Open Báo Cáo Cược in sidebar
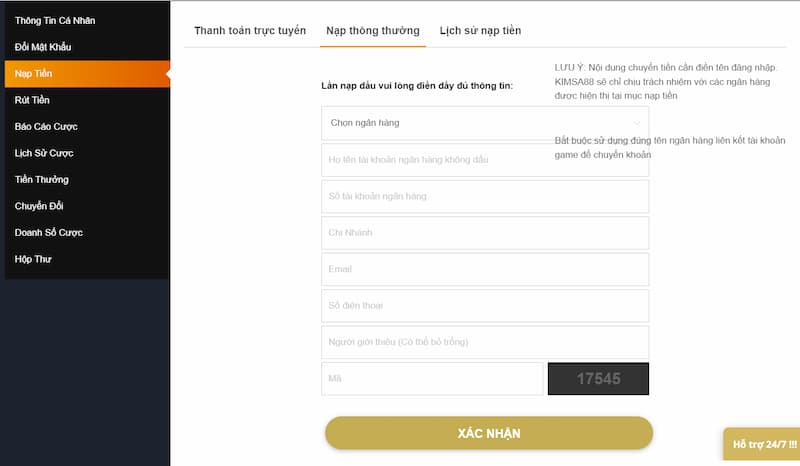The height and width of the screenshot is (466, 800). pyautogui.click(x=46, y=127)
